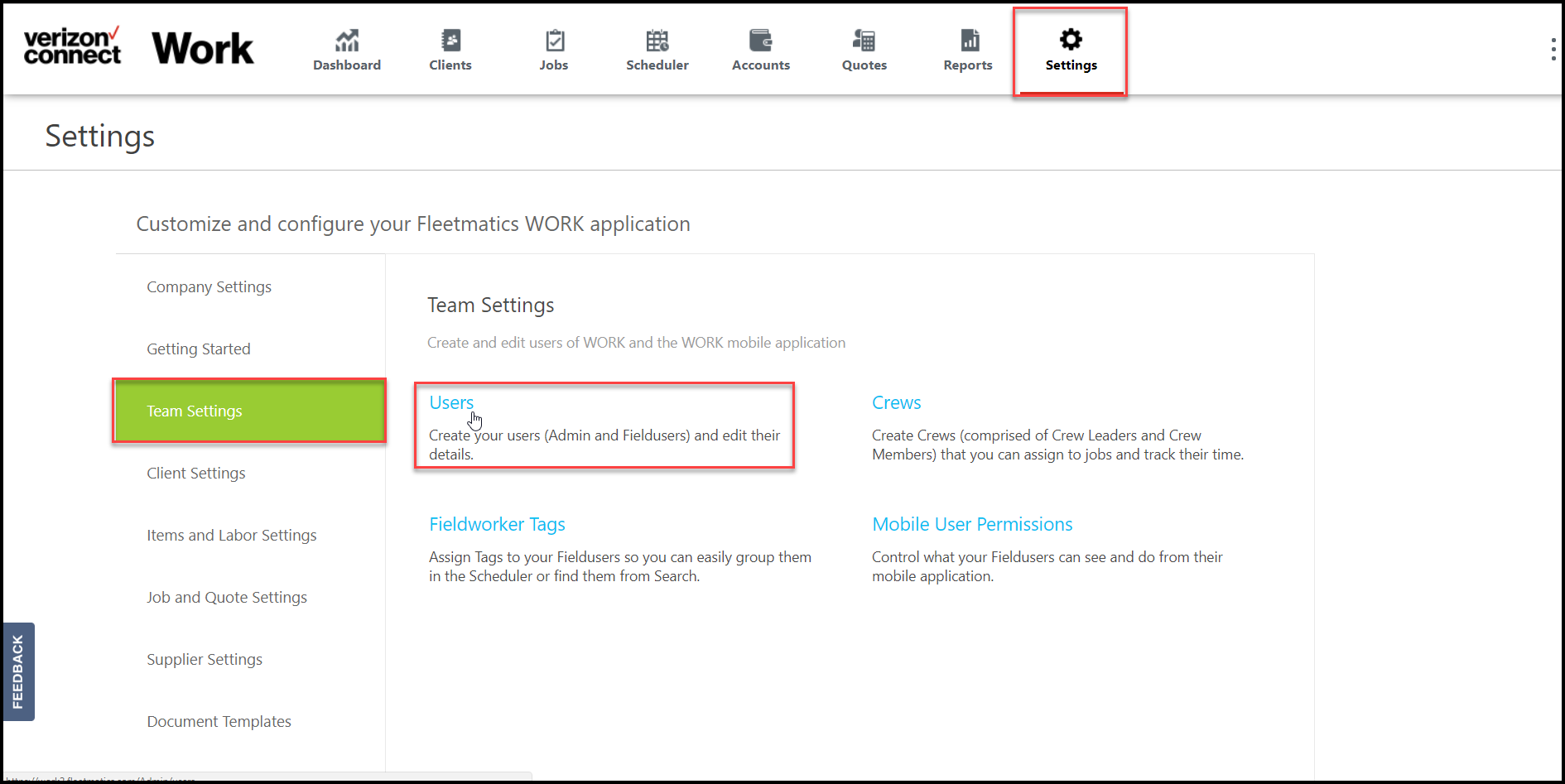Select the Accounts nav label
This screenshot has height=784, width=1565.
pyautogui.click(x=761, y=65)
